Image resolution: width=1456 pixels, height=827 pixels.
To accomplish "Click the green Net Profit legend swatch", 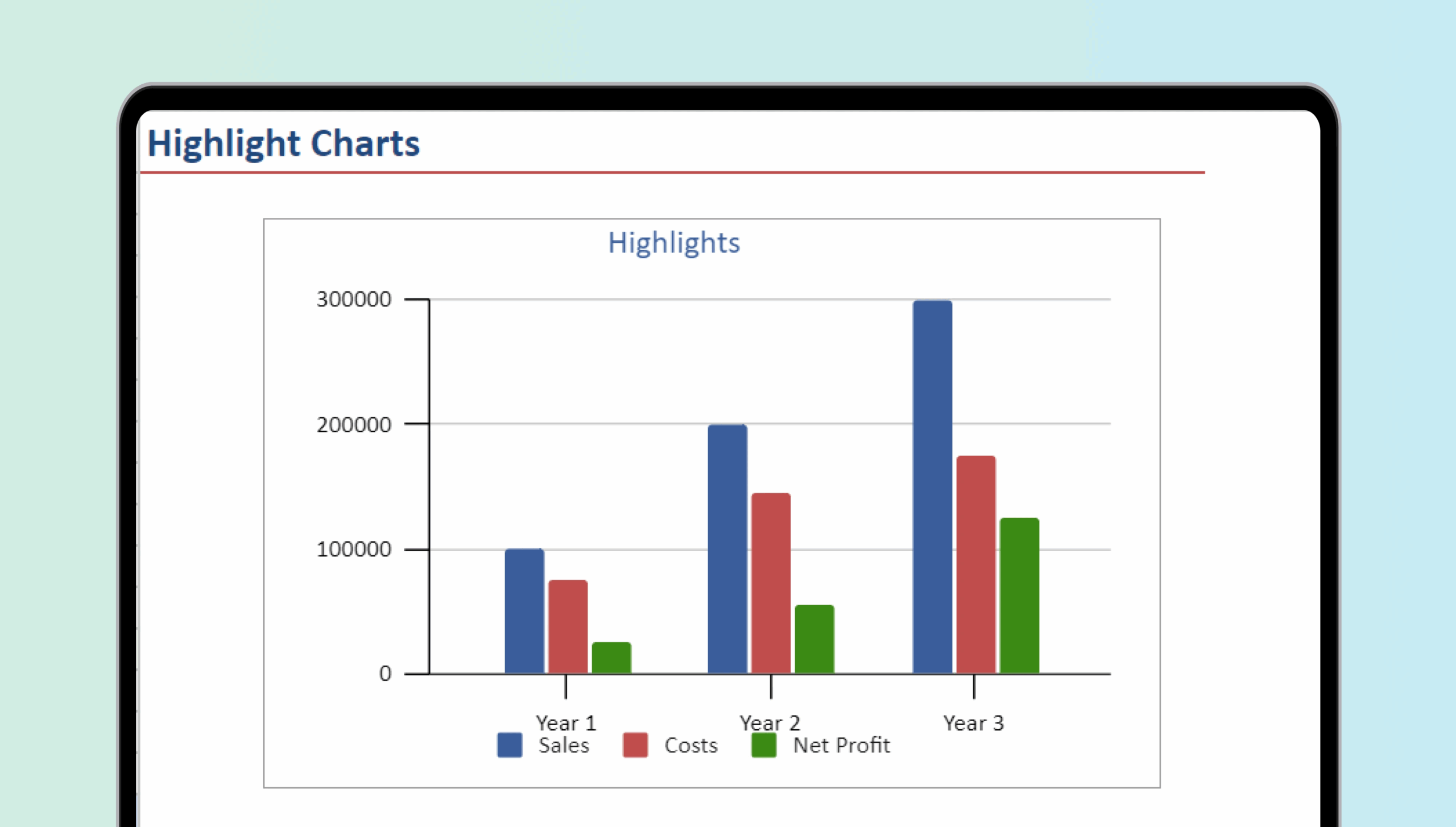I will coord(763,745).
